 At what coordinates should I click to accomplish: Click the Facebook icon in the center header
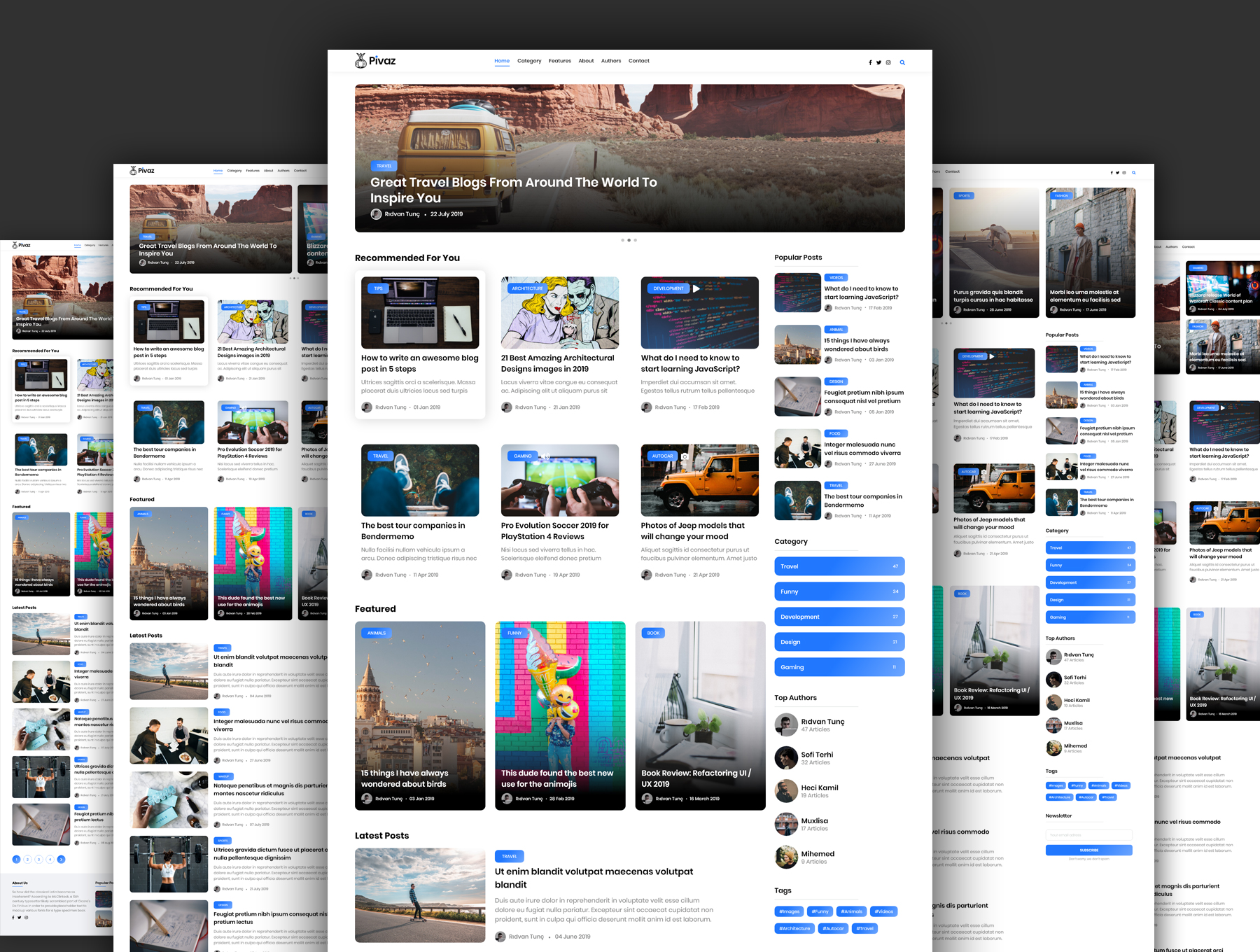[x=870, y=63]
